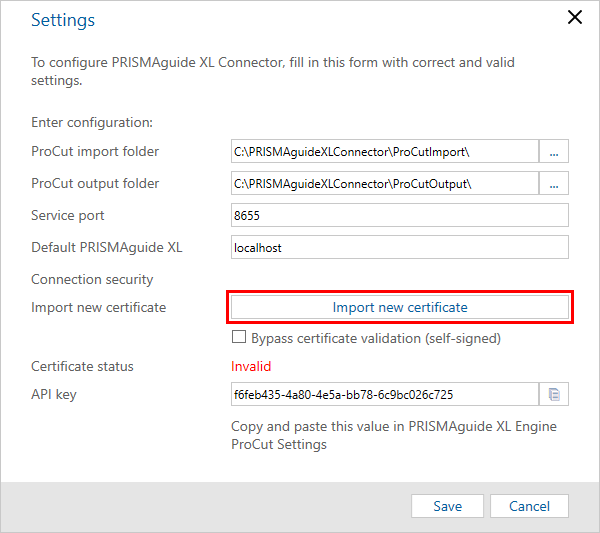The width and height of the screenshot is (600, 533).
Task: Select the API key text field
Action: [x=385, y=394]
